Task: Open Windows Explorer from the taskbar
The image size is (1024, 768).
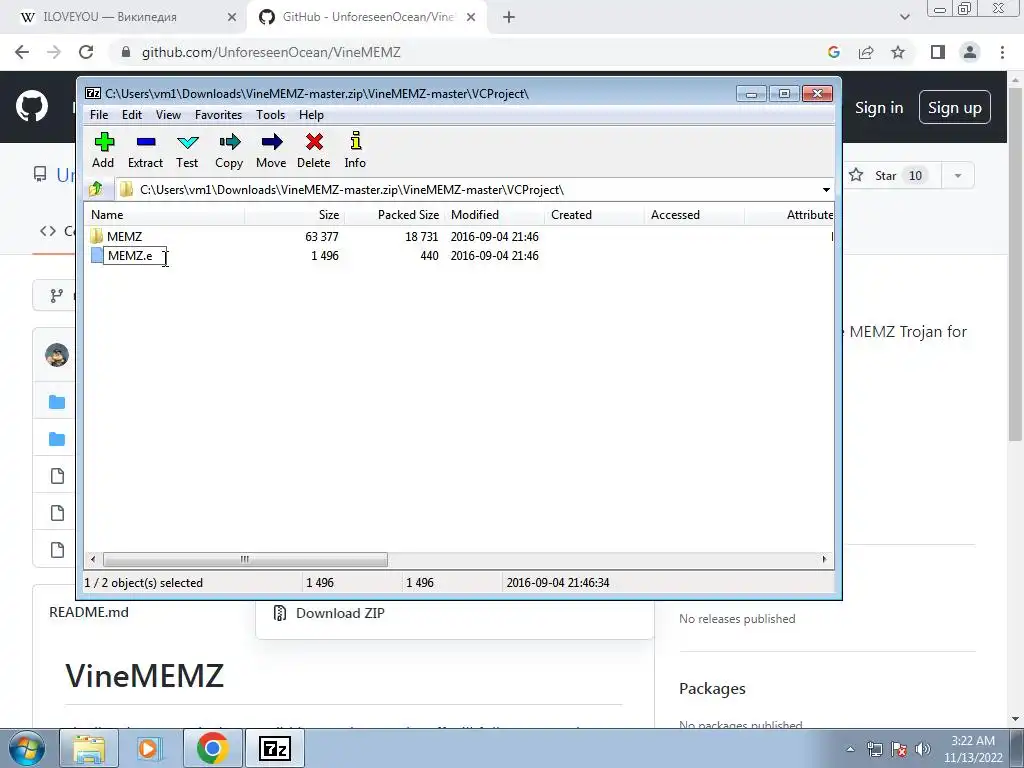Action: 88,748
